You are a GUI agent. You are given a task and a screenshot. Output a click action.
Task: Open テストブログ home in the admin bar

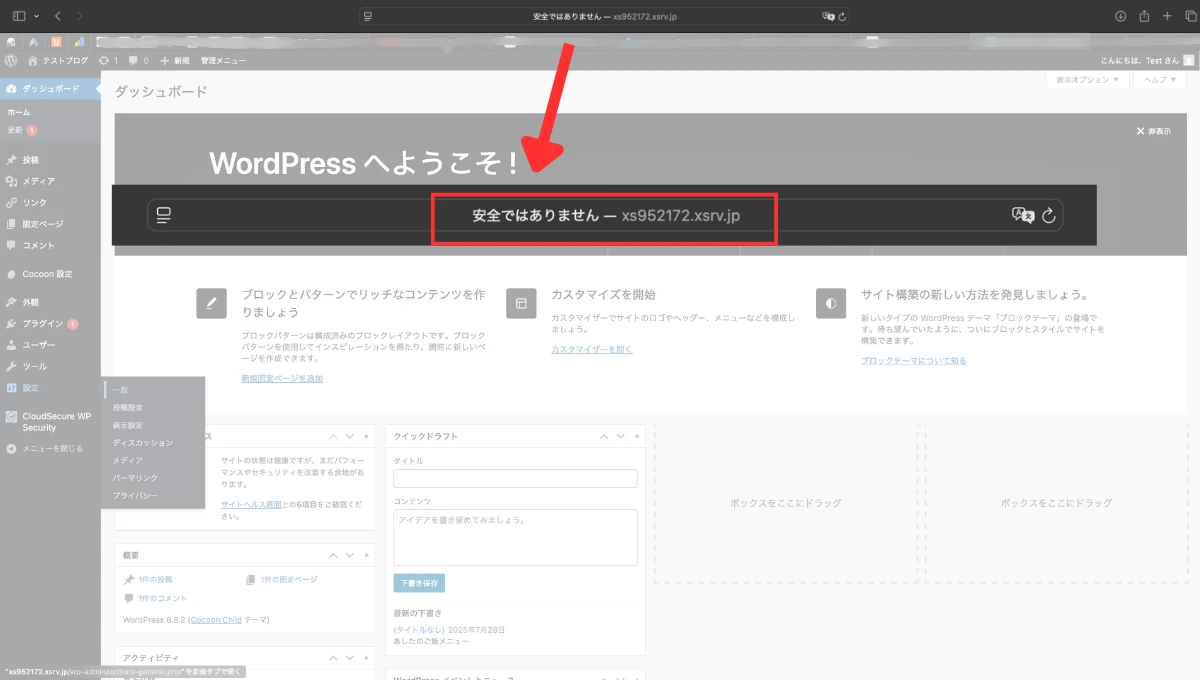(x=58, y=60)
